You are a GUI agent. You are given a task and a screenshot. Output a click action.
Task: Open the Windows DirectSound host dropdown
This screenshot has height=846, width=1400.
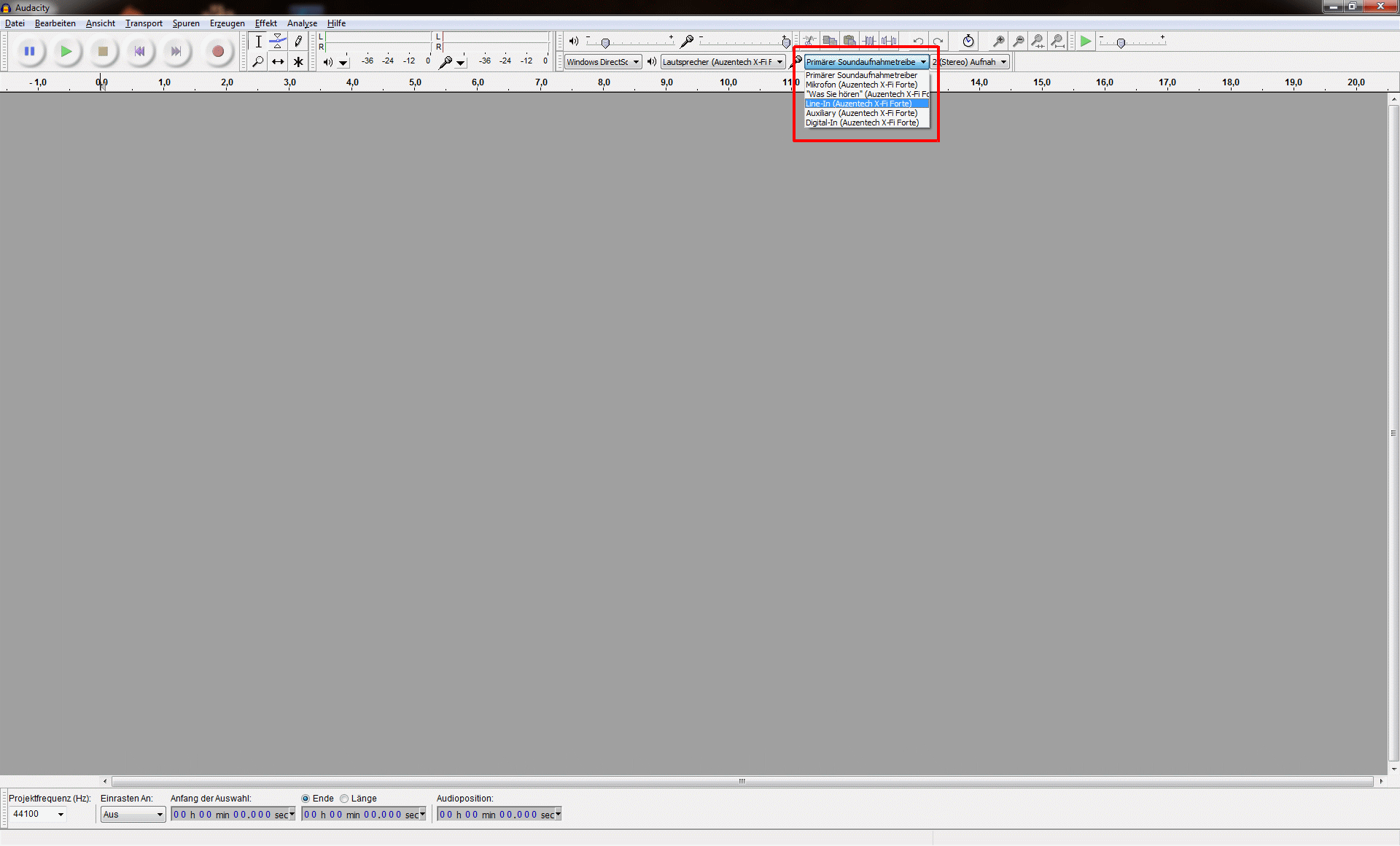(x=603, y=62)
